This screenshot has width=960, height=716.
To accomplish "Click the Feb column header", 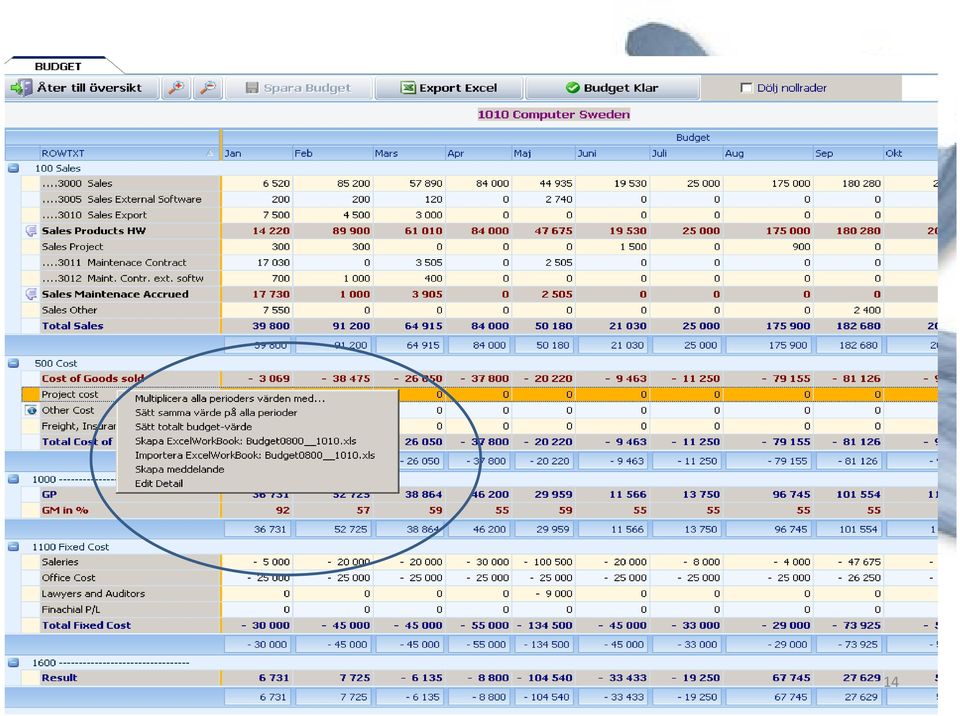I will pos(332,153).
